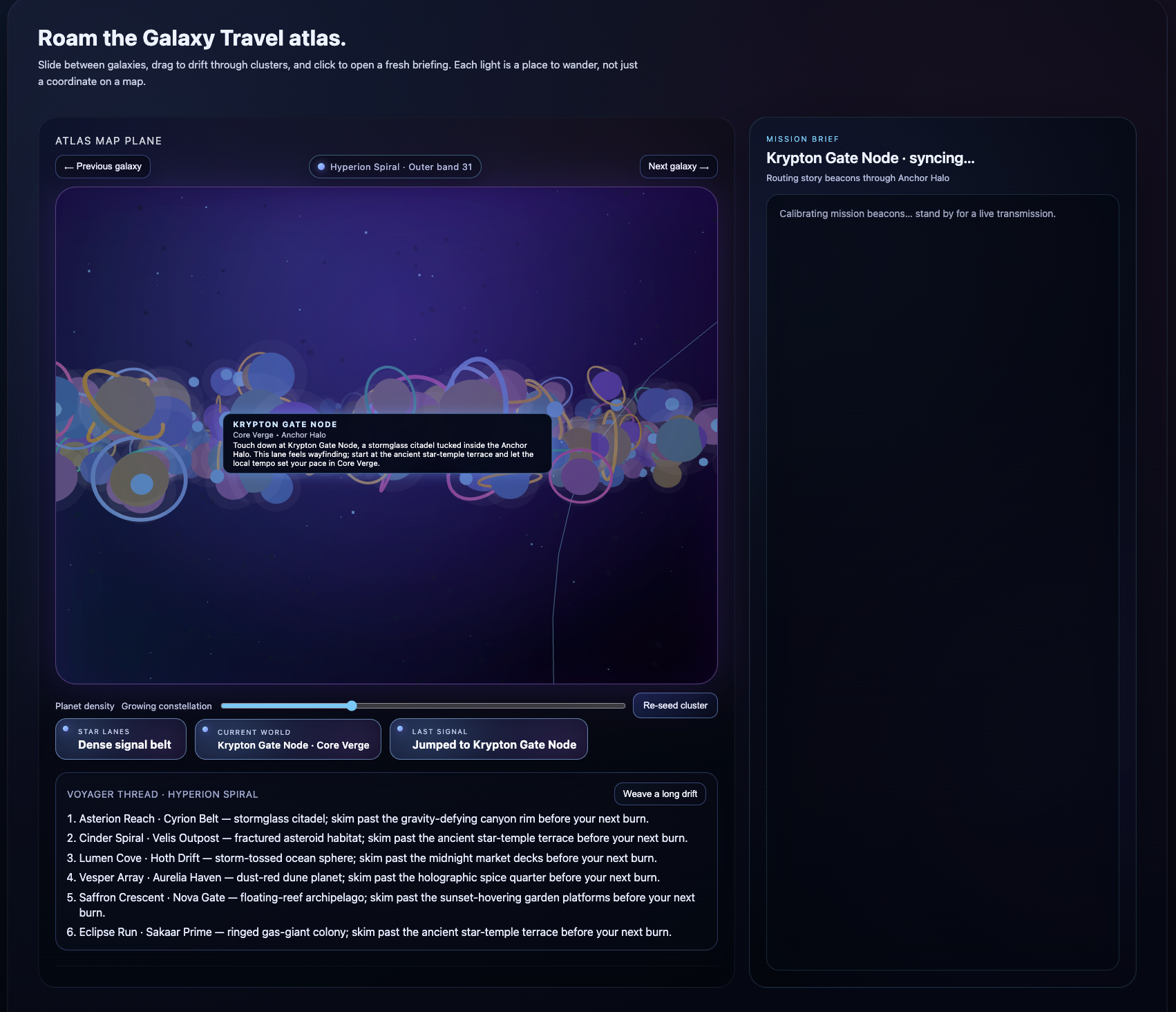The width and height of the screenshot is (1176, 1012).
Task: Click the indicator dot on the Star Lanes chip
Action: [x=66, y=729]
